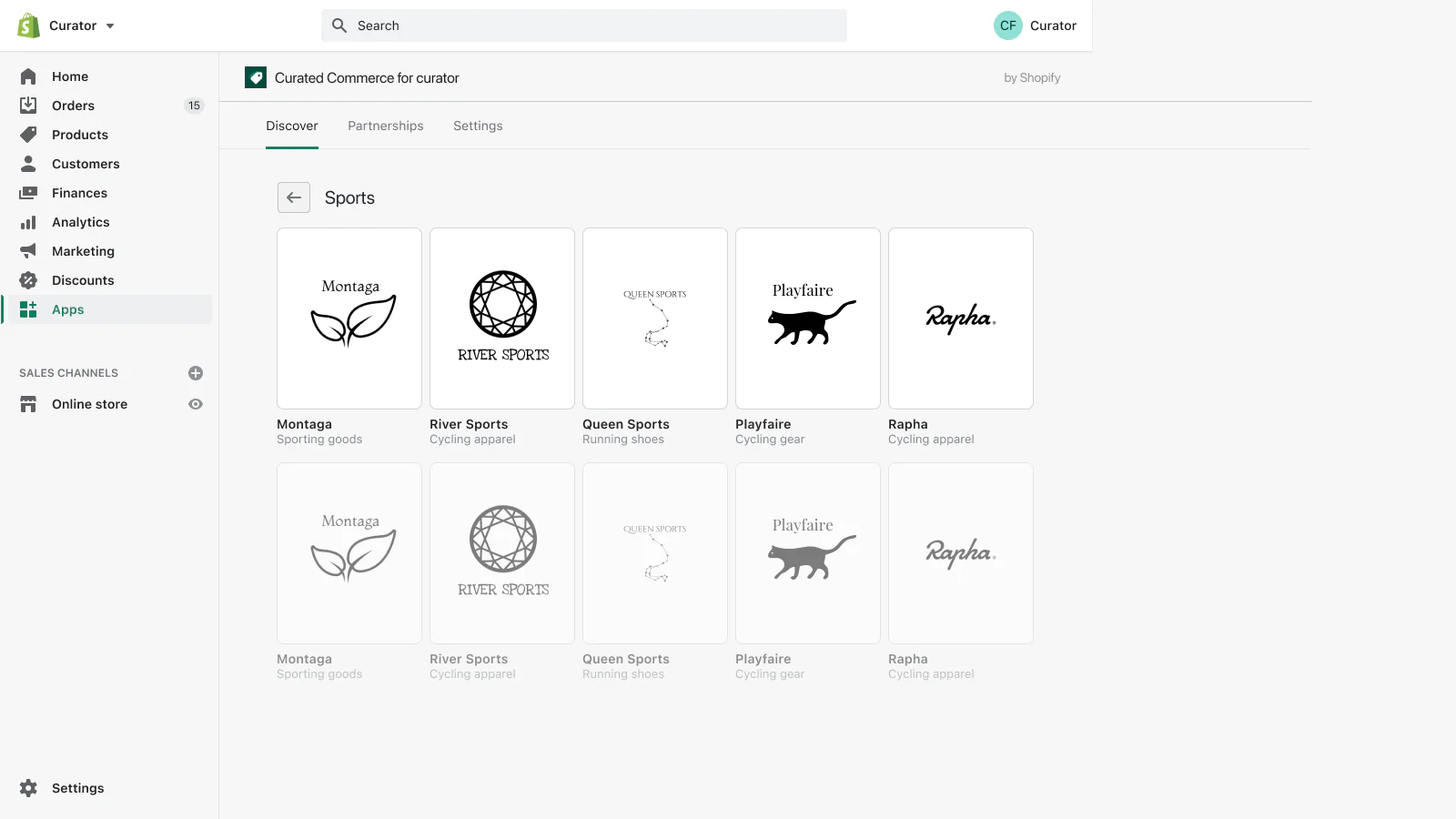The width and height of the screenshot is (1456, 819).
Task: Open the Curator store dropdown
Action: click(82, 25)
